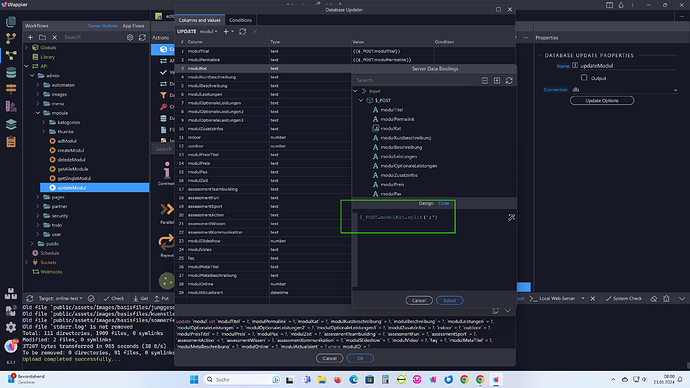
Task: Open Firefox from the taskbar
Action: [x=338, y=380]
